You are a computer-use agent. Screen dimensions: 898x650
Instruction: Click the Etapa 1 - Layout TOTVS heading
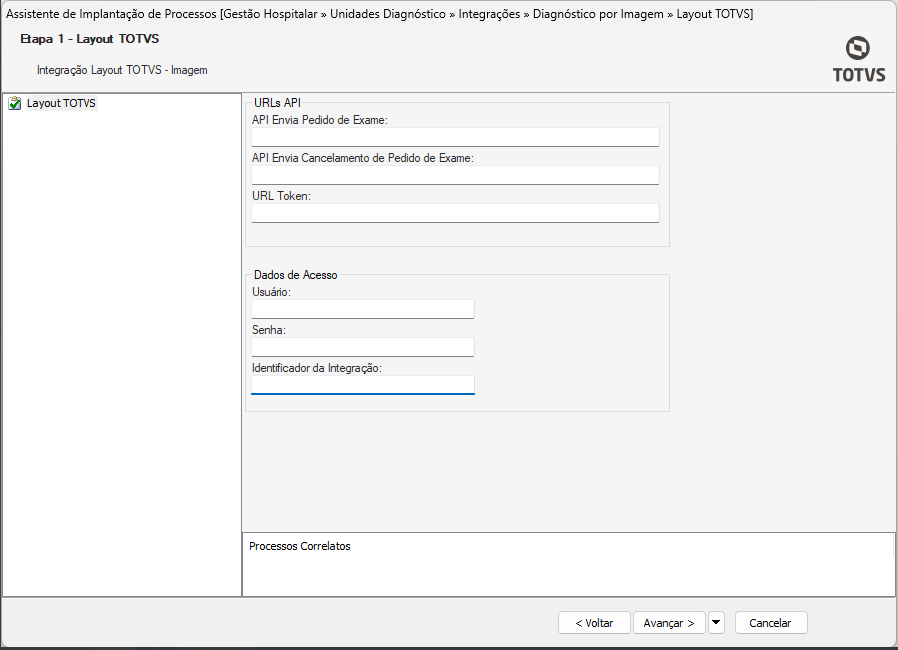pos(90,39)
